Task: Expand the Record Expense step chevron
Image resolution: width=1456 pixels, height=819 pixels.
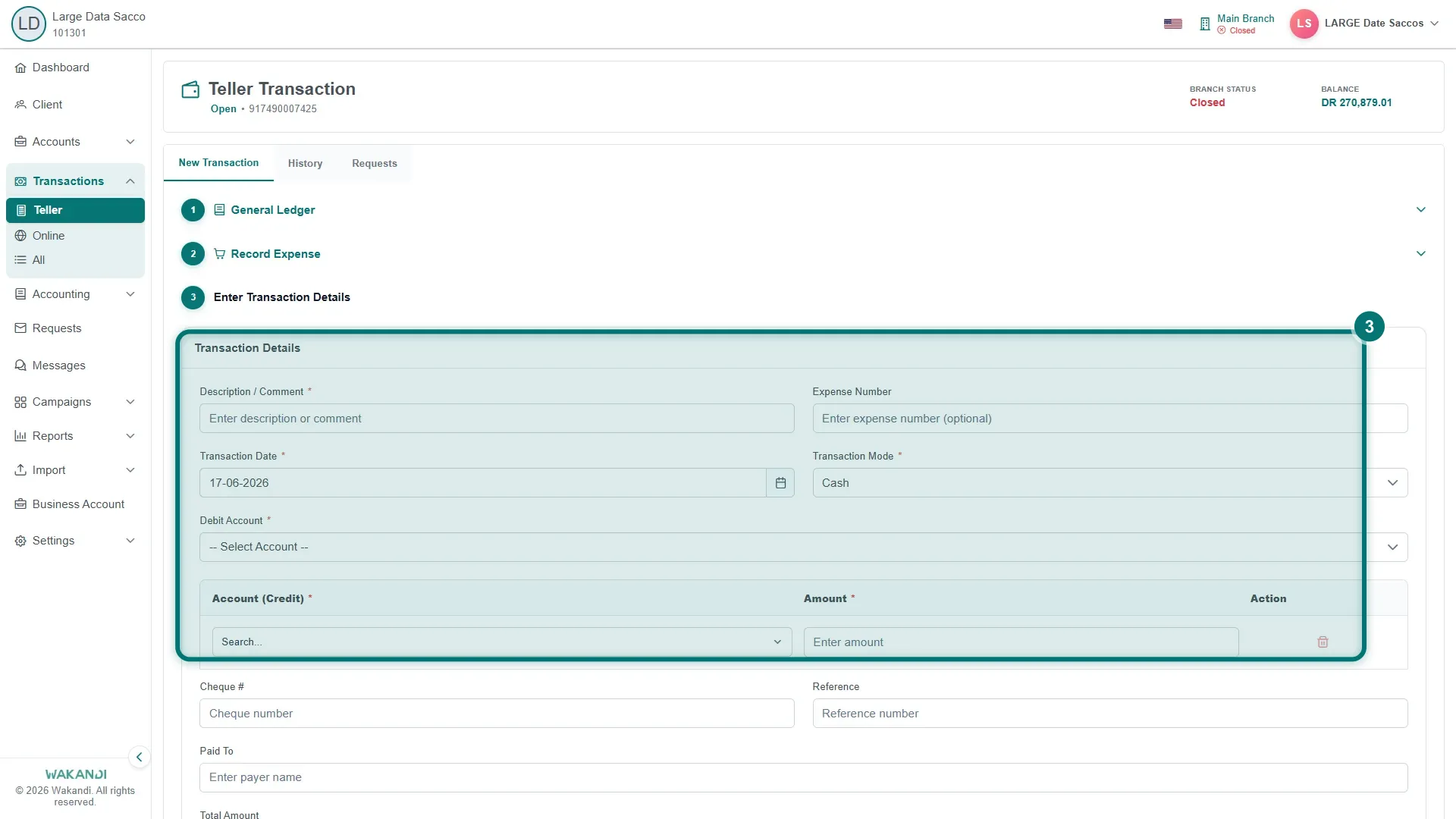Action: (1421, 254)
